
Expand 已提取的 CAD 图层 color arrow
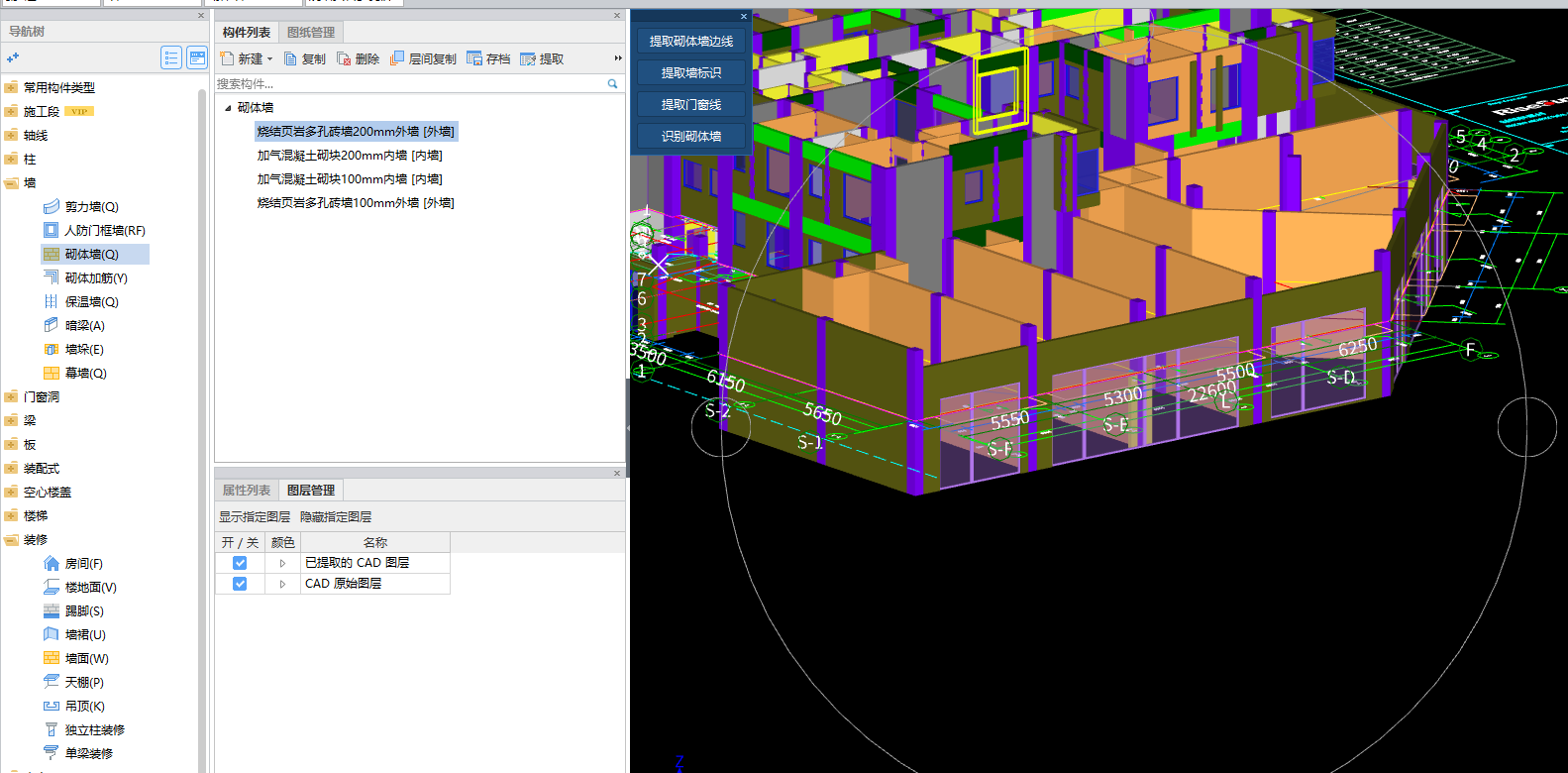(282, 563)
